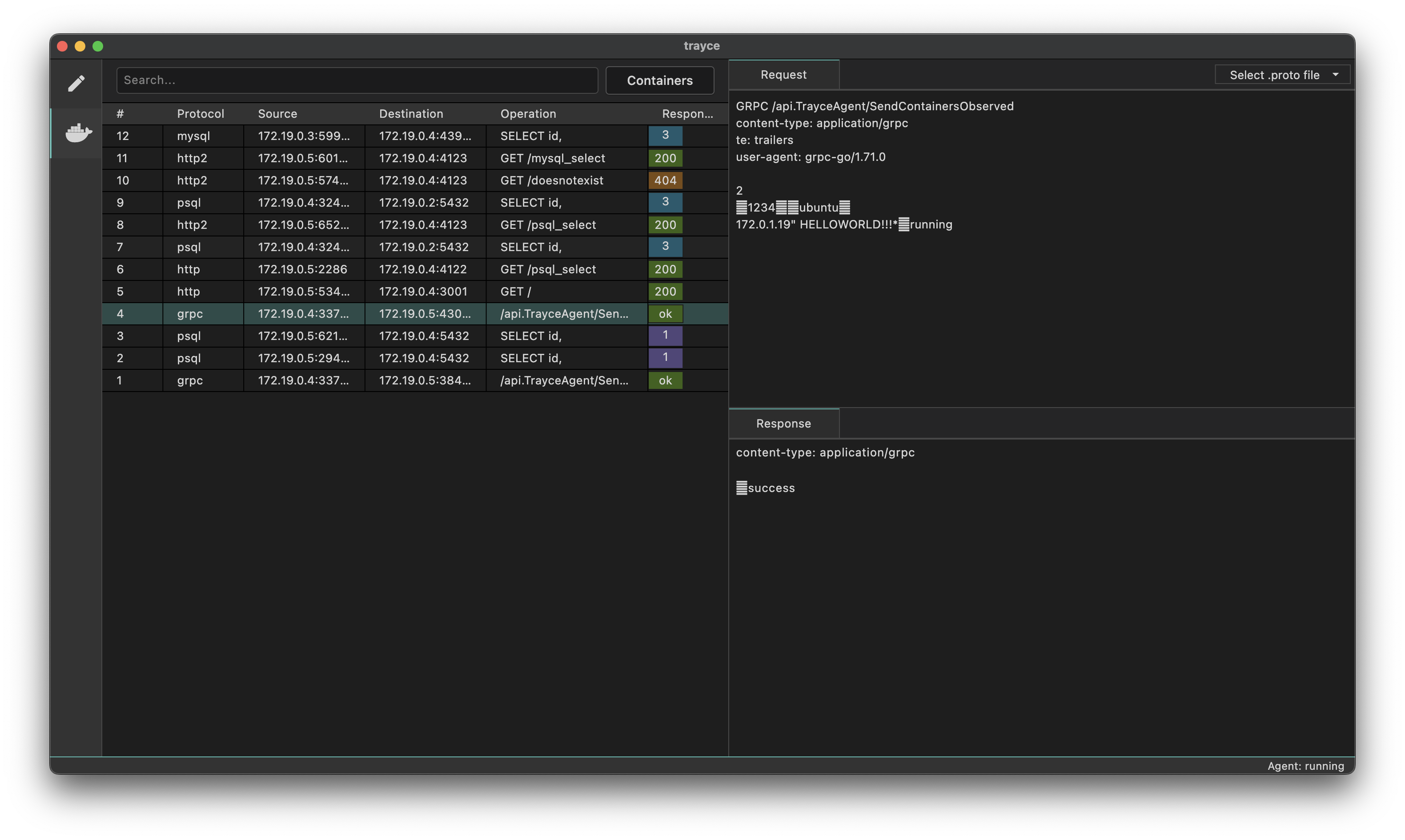Viewport: 1405px width, 840px height.
Task: Click the user-agent: grpc-go/1.71.0 header line
Action: [x=811, y=157]
